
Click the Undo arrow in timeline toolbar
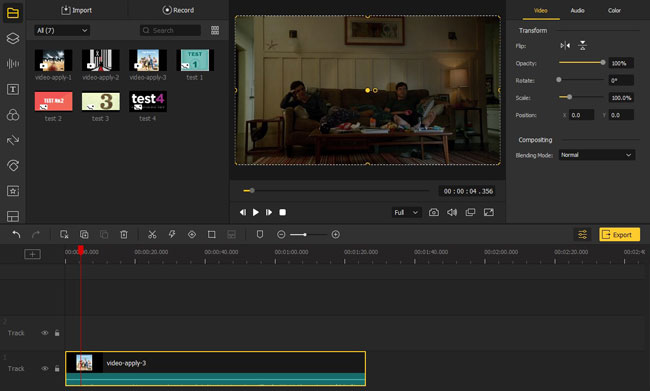click(x=16, y=235)
